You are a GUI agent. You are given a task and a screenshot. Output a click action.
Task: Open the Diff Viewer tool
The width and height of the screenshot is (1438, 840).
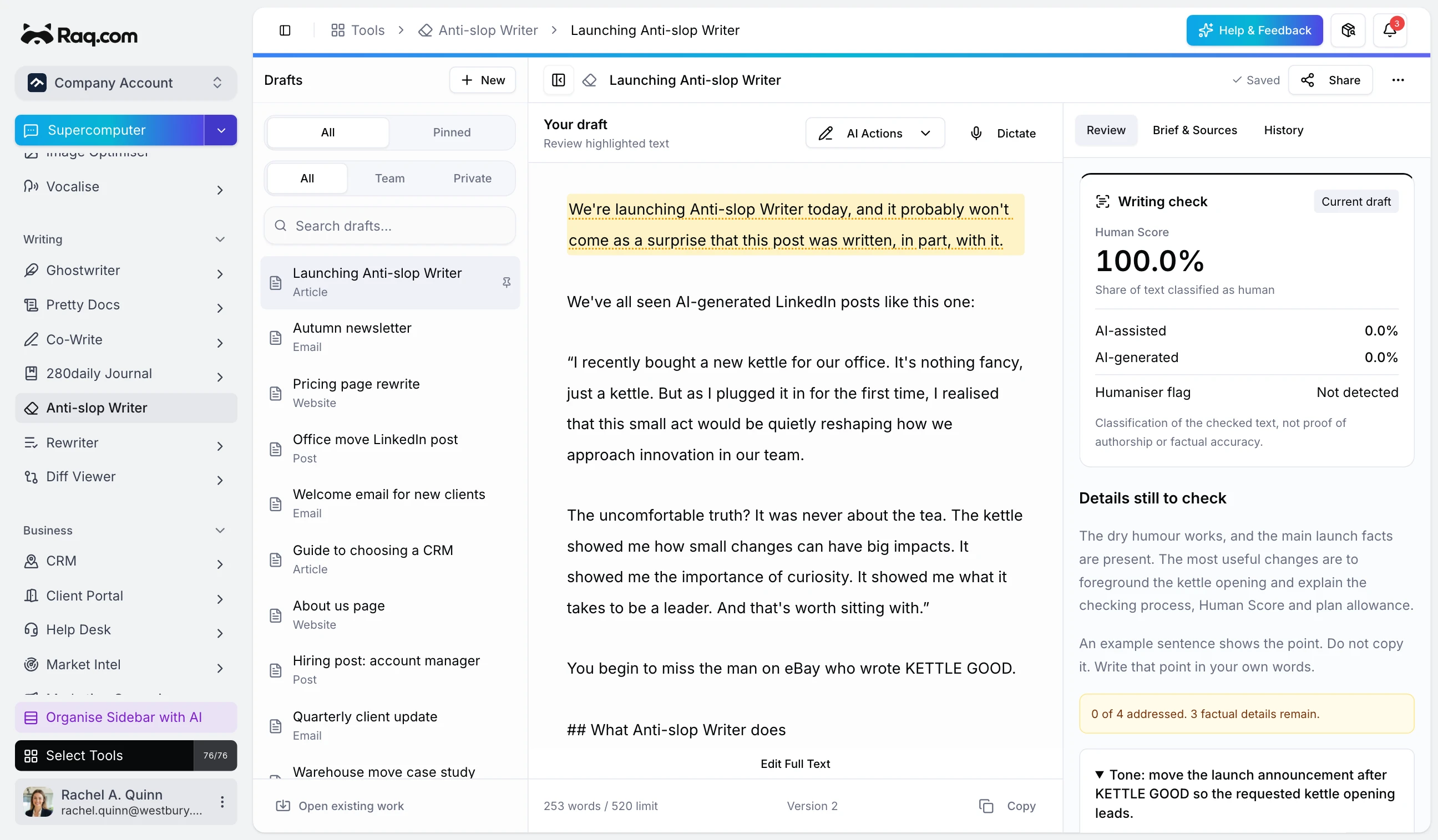[125, 477]
